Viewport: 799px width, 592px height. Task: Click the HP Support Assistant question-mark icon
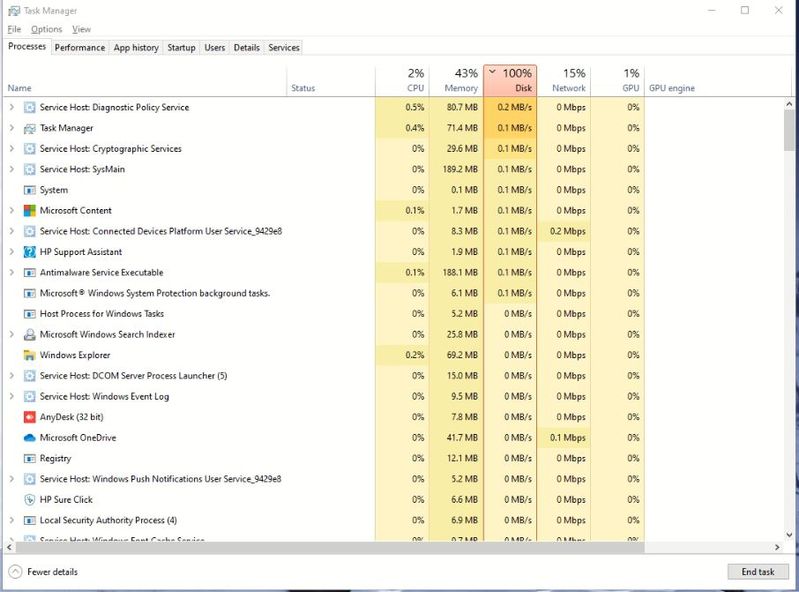(x=30, y=252)
